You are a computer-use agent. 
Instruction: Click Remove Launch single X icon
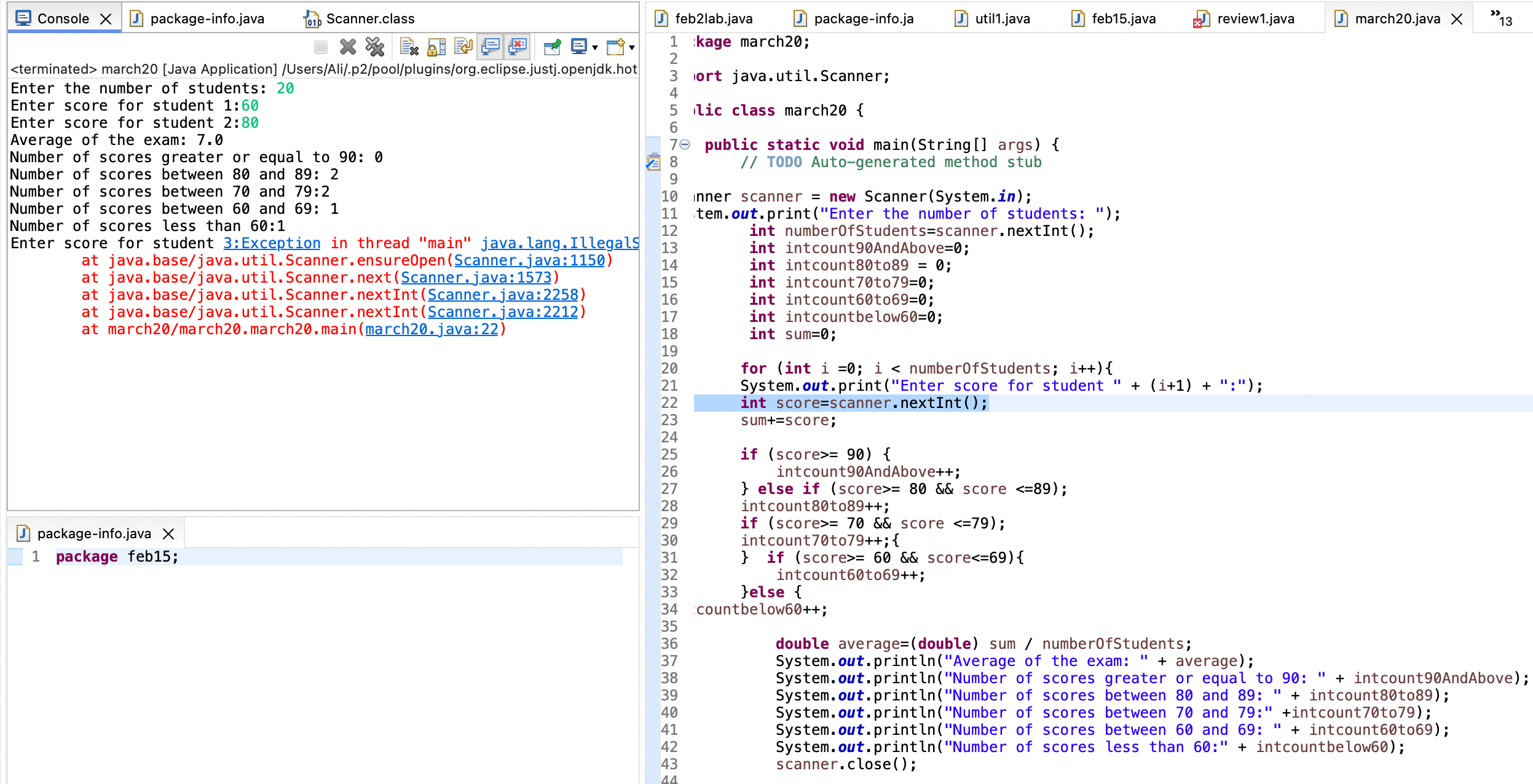(348, 47)
